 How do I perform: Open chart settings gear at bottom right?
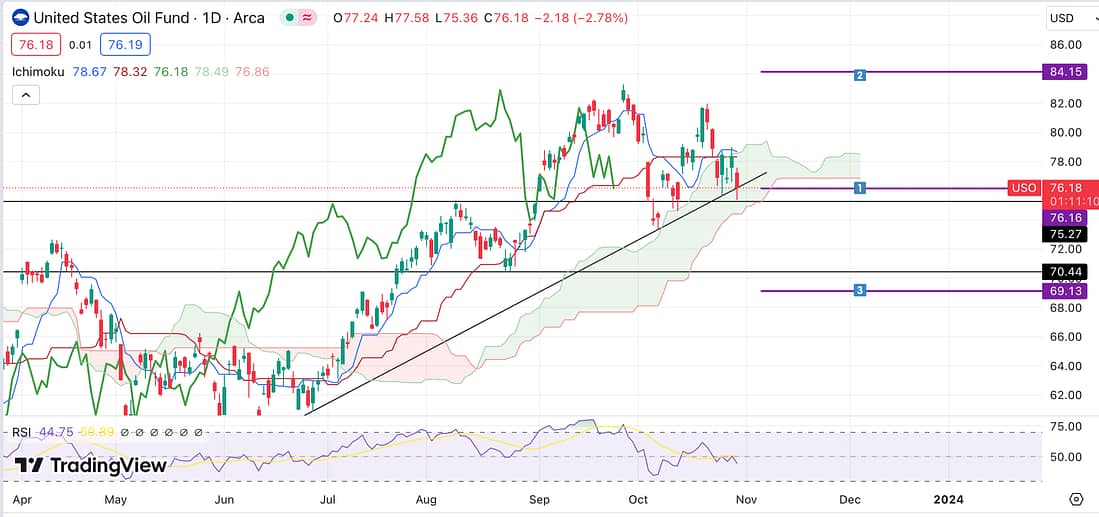pyautogui.click(x=1075, y=499)
